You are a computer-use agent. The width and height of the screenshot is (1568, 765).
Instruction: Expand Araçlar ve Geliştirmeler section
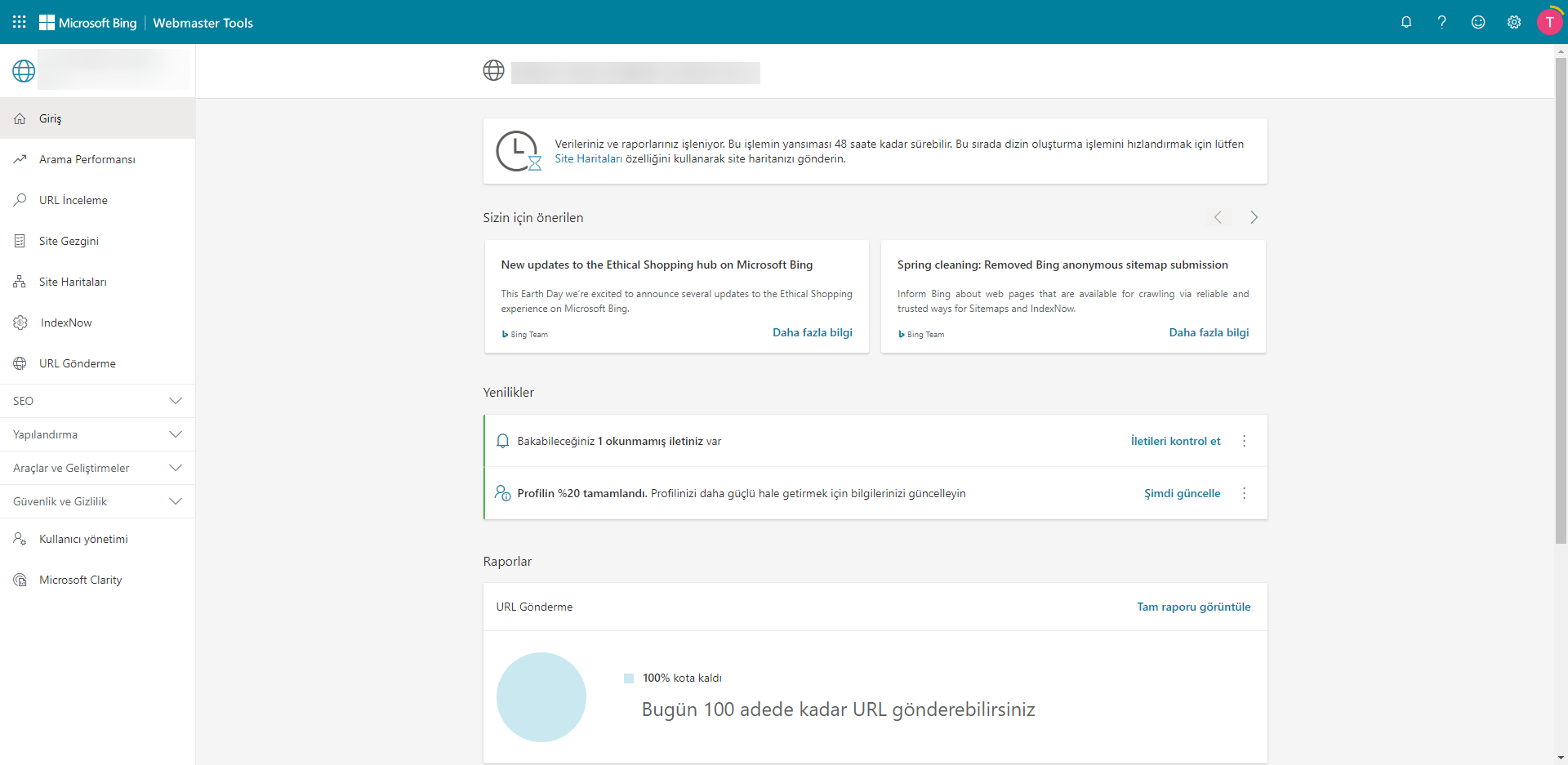[97, 468]
